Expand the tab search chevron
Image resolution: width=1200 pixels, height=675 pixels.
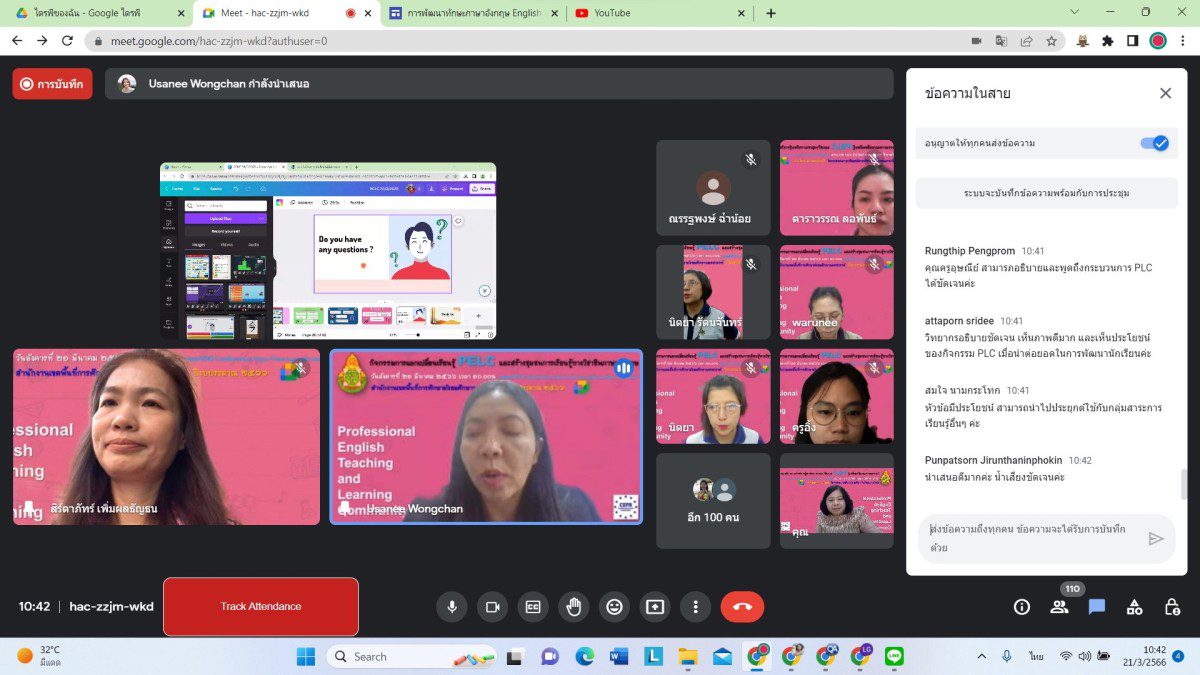[1074, 12]
